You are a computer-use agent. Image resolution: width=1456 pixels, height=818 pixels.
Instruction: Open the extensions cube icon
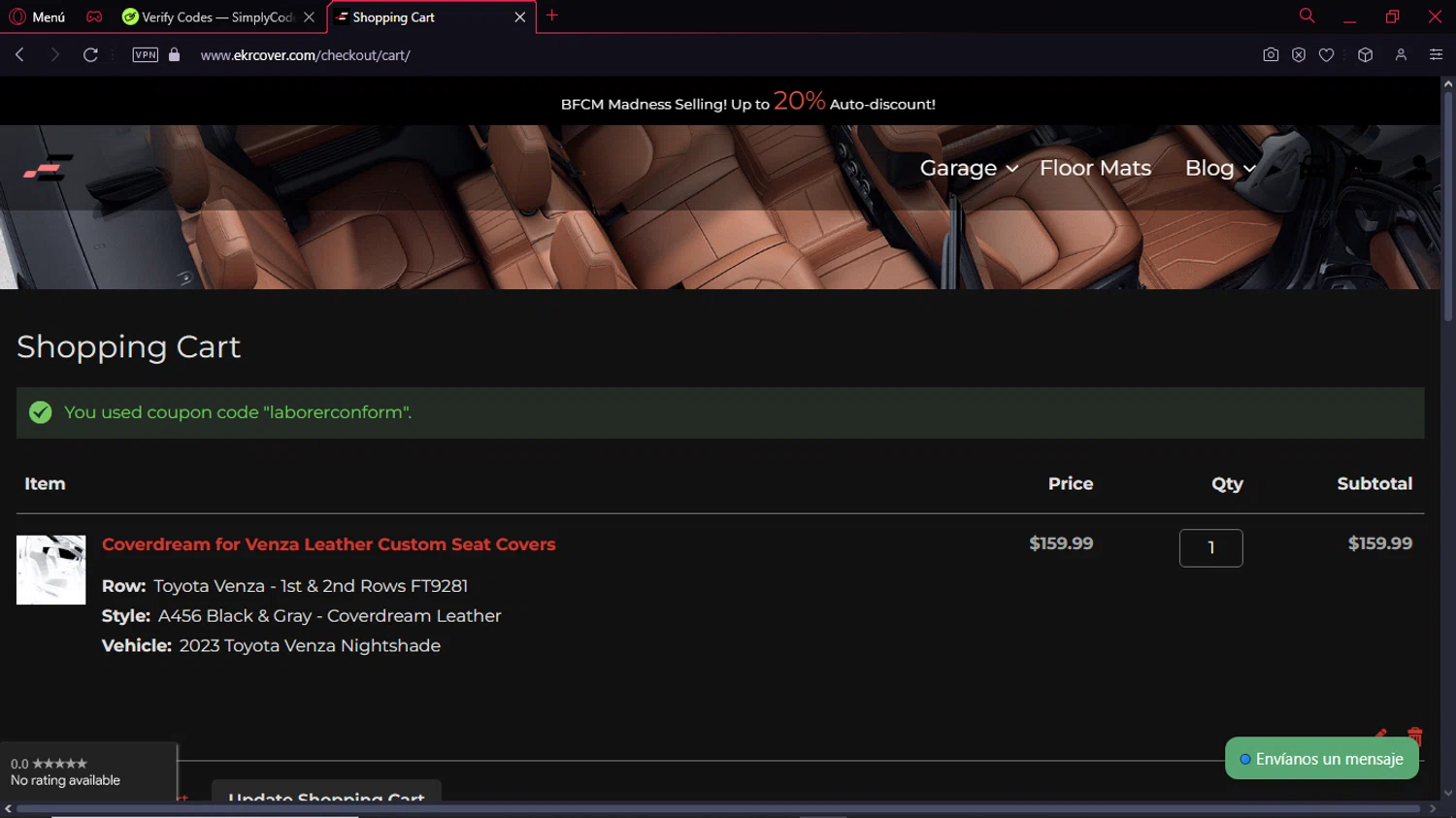[1366, 55]
